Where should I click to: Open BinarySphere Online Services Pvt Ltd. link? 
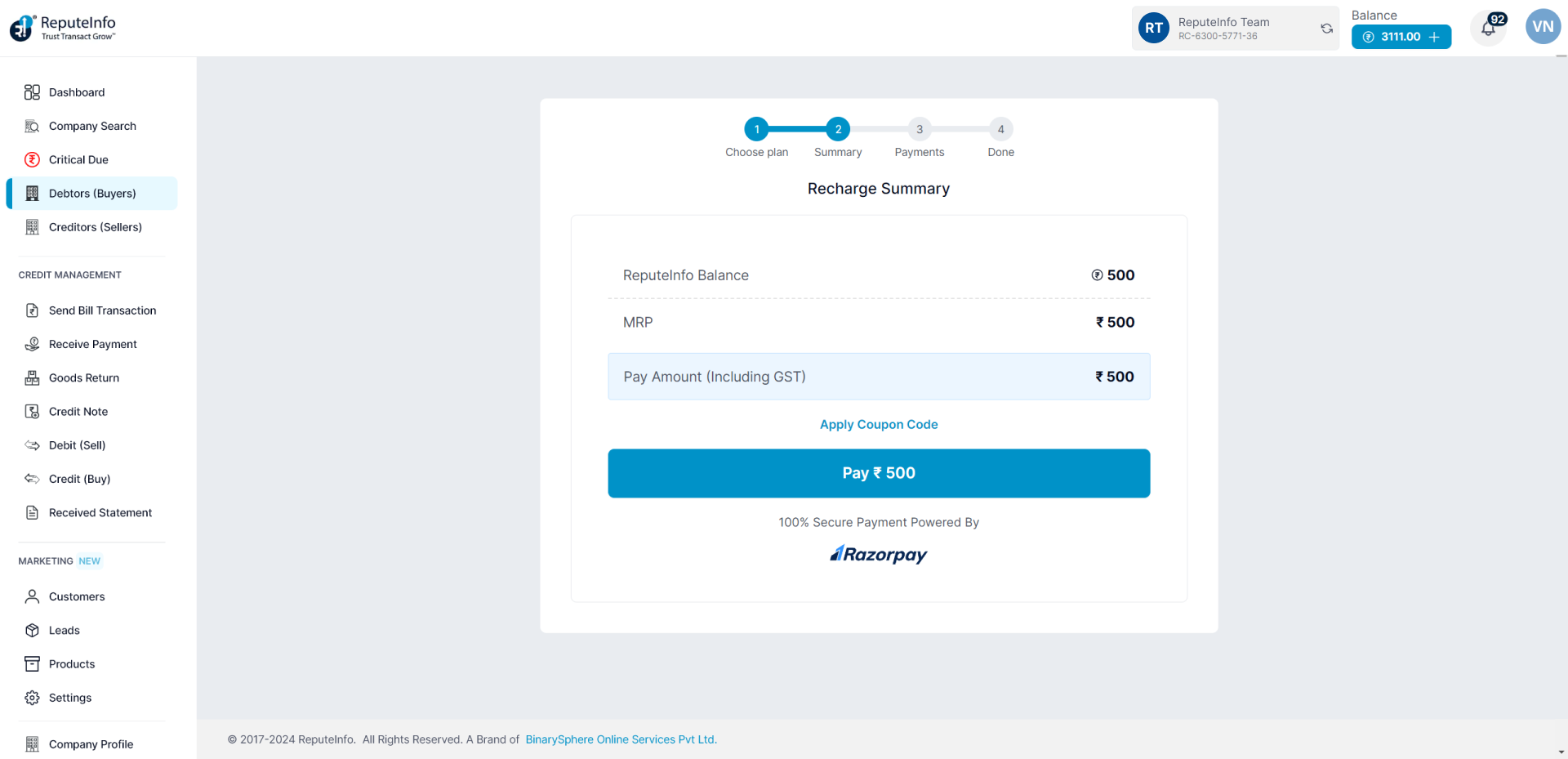pyautogui.click(x=621, y=739)
